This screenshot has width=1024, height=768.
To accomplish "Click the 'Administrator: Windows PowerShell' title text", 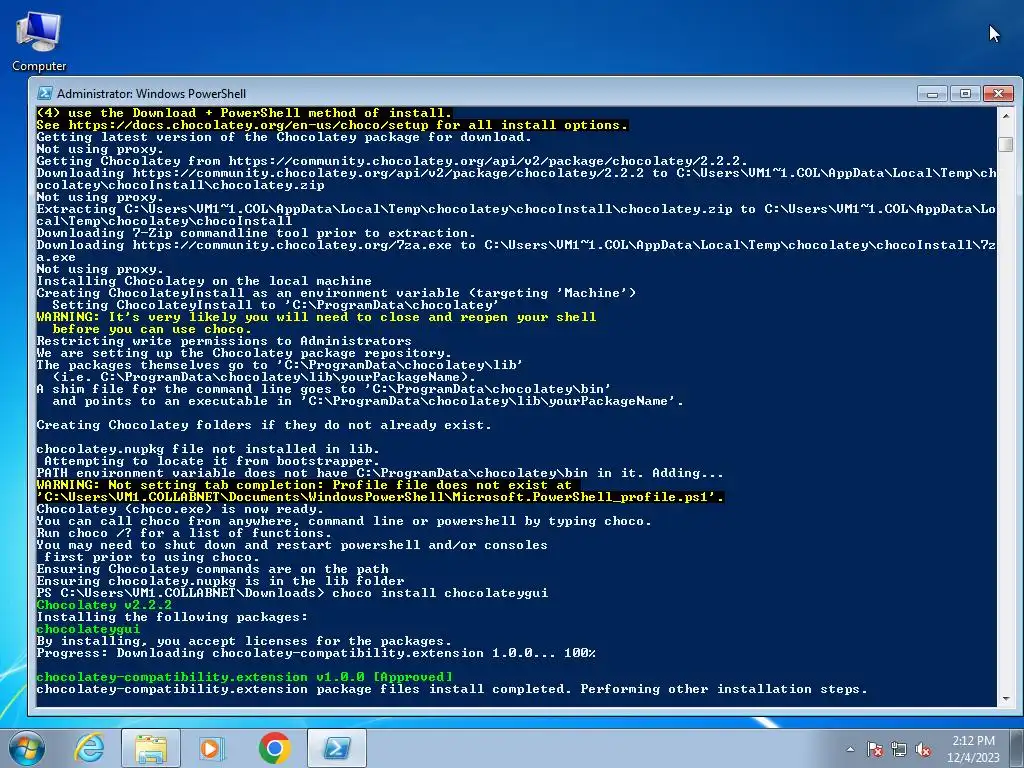I will coord(152,93).
